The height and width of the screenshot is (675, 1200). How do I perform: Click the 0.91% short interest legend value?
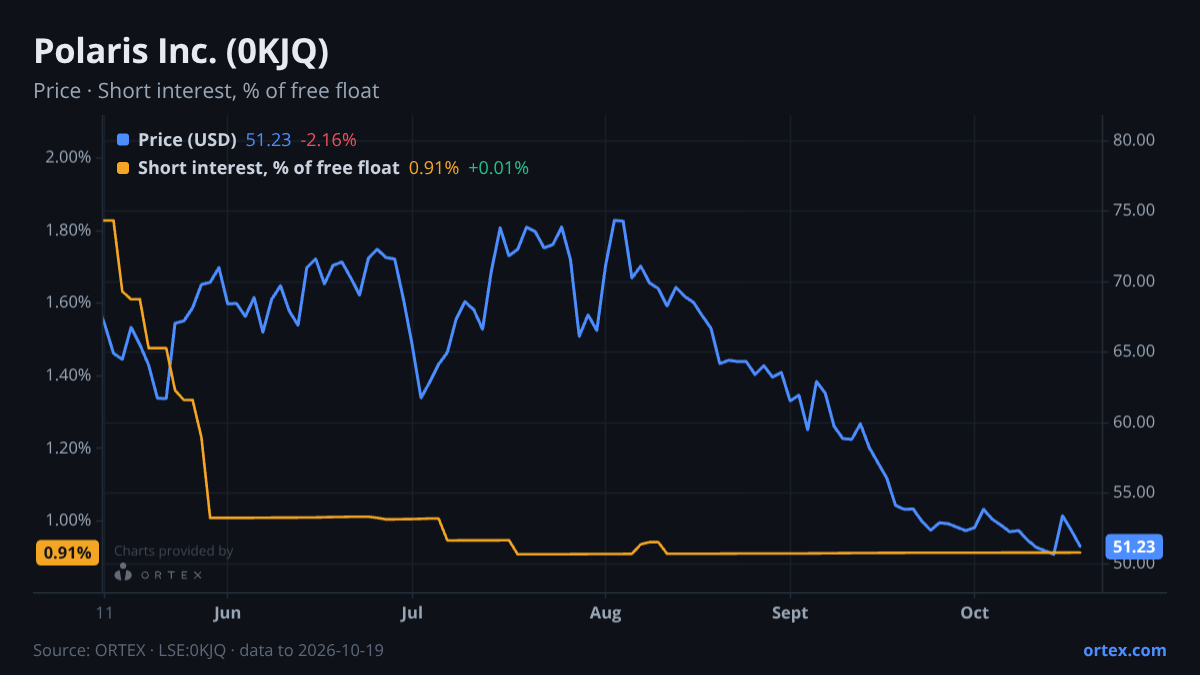[x=434, y=168]
